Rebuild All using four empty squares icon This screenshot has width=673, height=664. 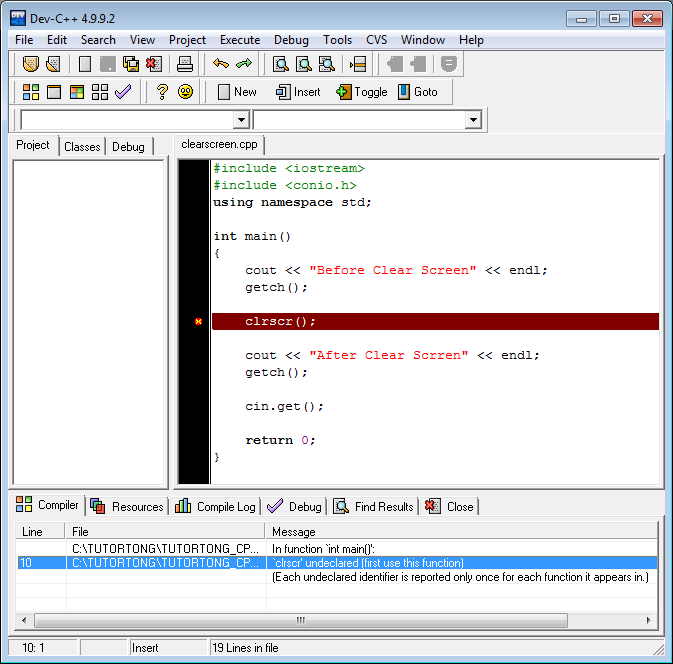tap(100, 92)
